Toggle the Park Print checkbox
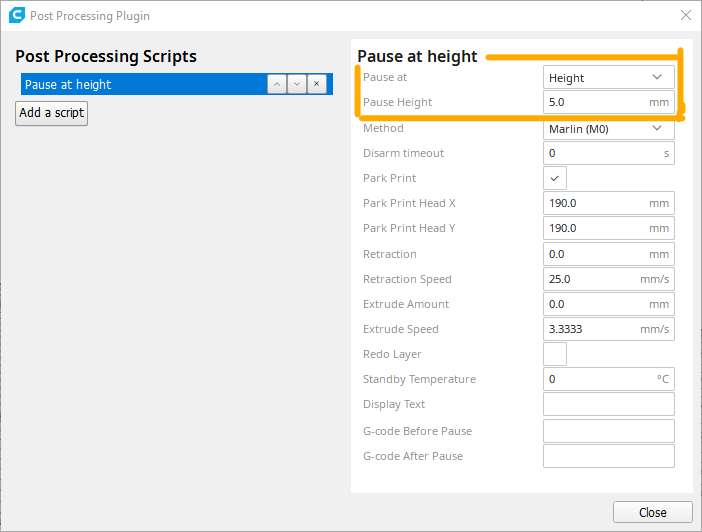702x532 pixels. [555, 178]
